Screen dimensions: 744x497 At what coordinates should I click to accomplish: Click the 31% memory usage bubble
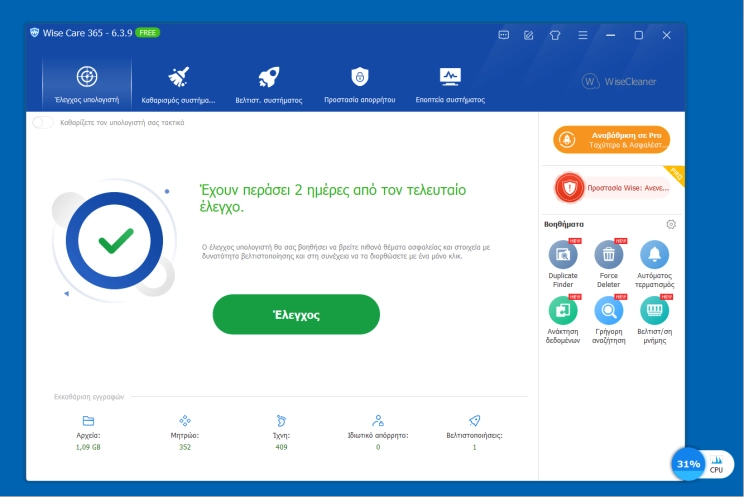(688, 464)
